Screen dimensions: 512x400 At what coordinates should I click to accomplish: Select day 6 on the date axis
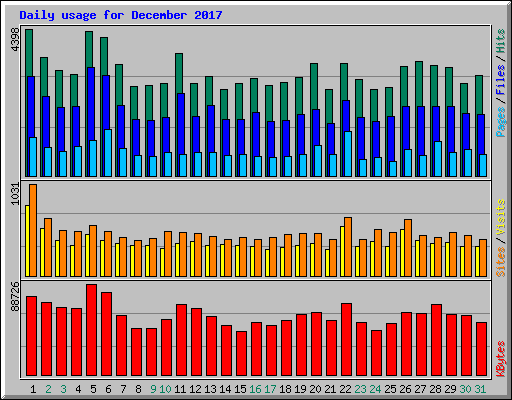pyautogui.click(x=108, y=389)
